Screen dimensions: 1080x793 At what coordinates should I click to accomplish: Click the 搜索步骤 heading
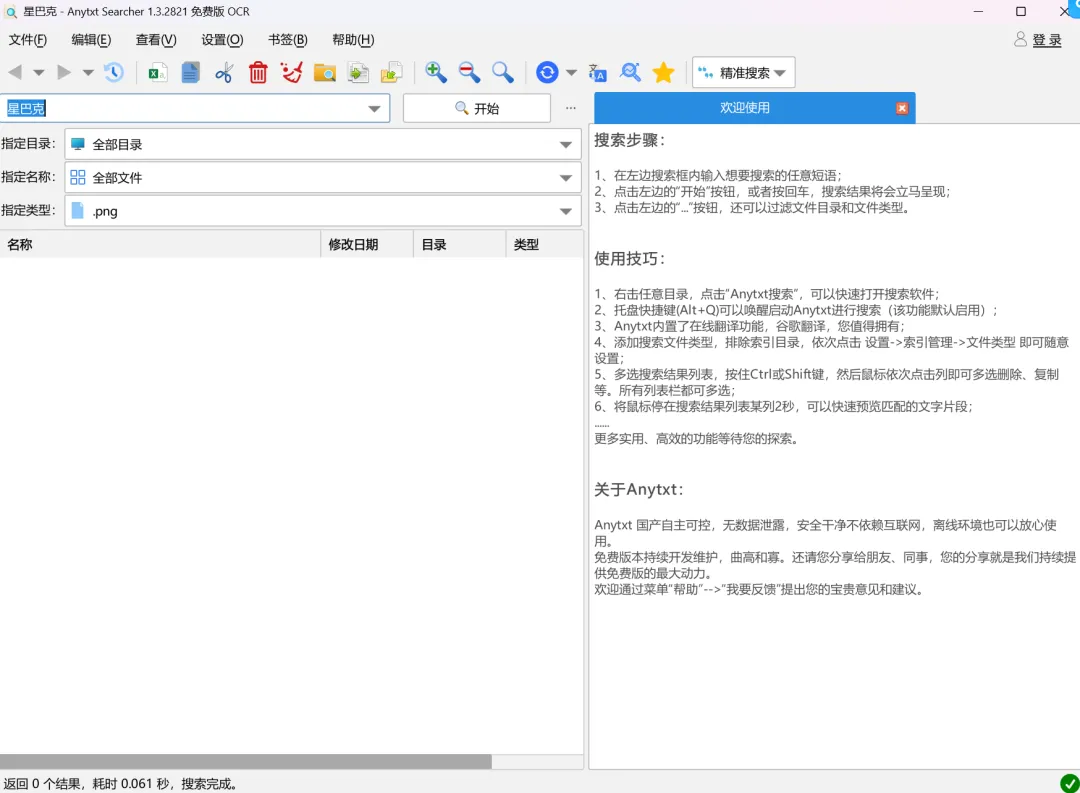click(x=629, y=140)
